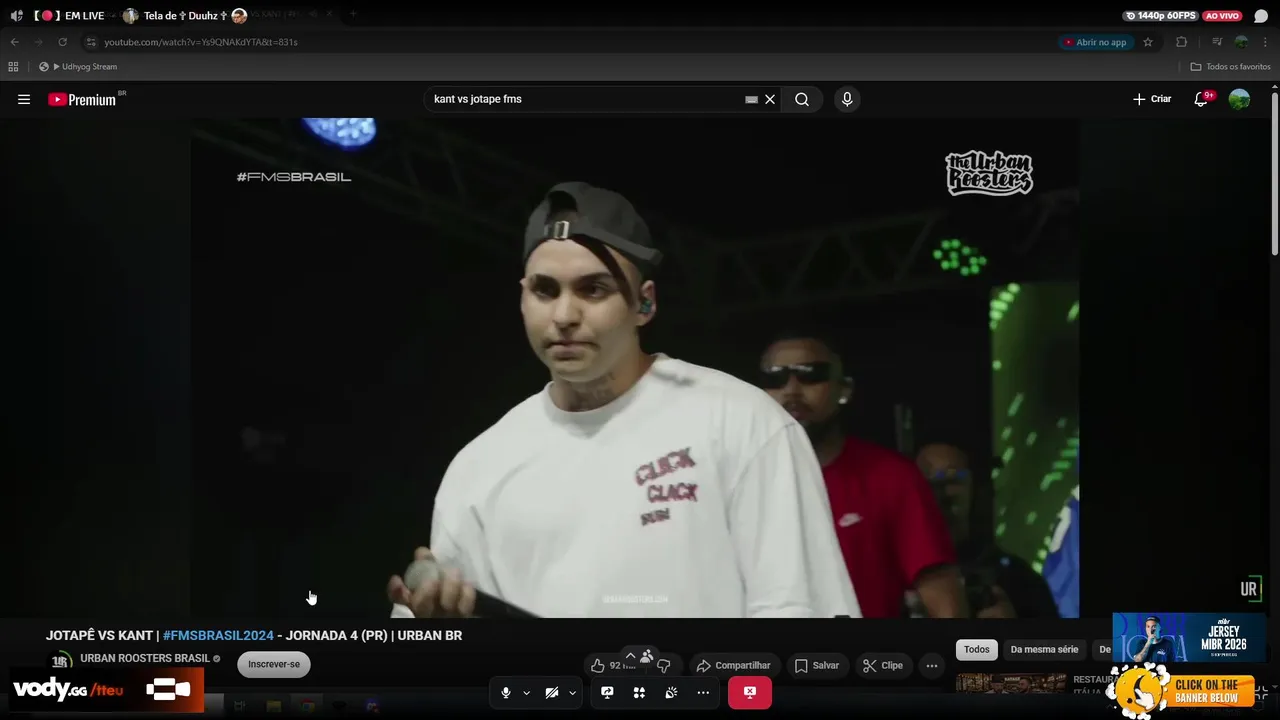The width and height of the screenshot is (1280, 720).
Task: Dislike the video with thumbs down
Action: click(x=663, y=665)
